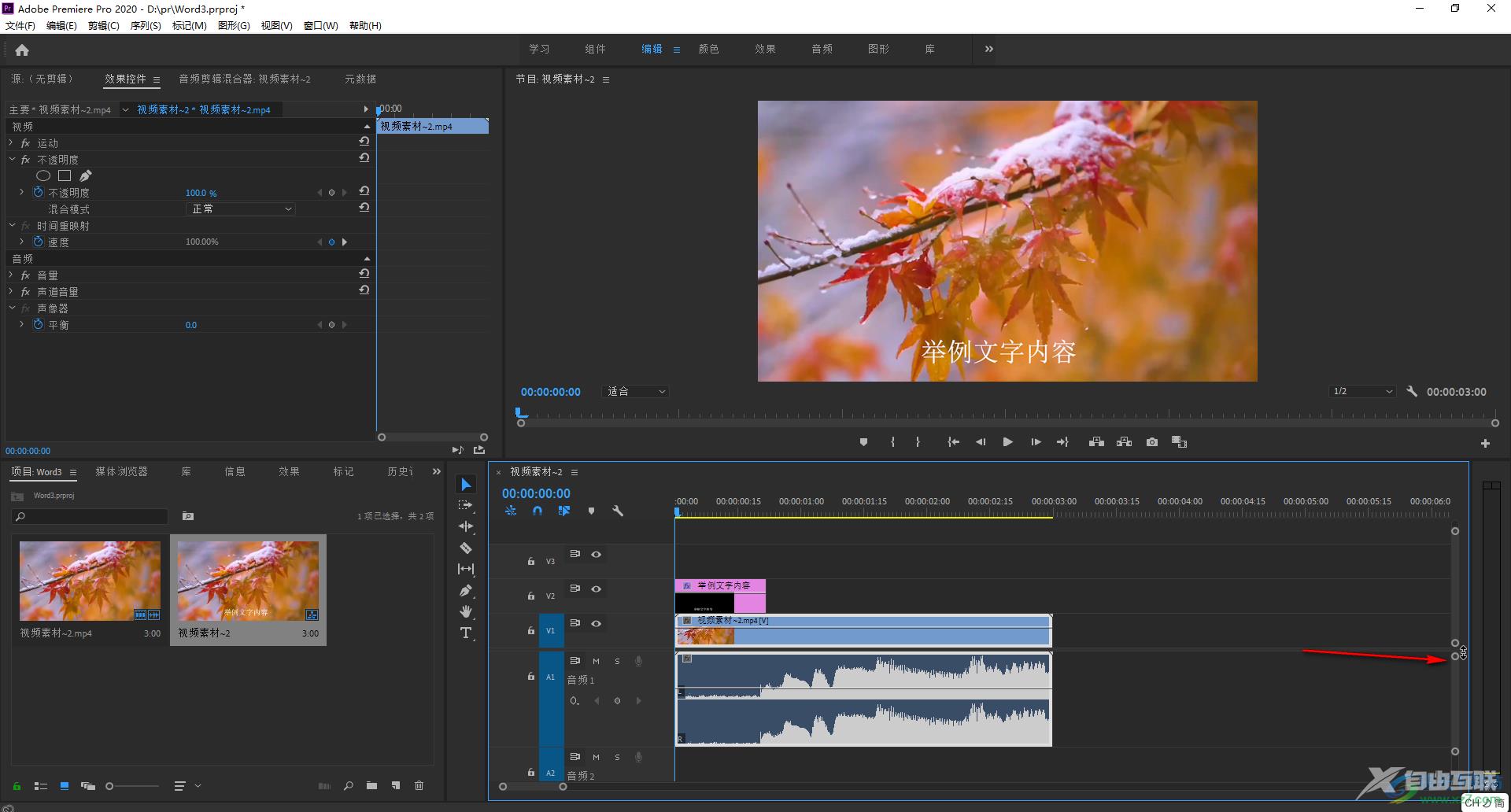Viewport: 1511px width, 812px height.
Task: Toggle V3 track output eye
Action: click(x=597, y=554)
